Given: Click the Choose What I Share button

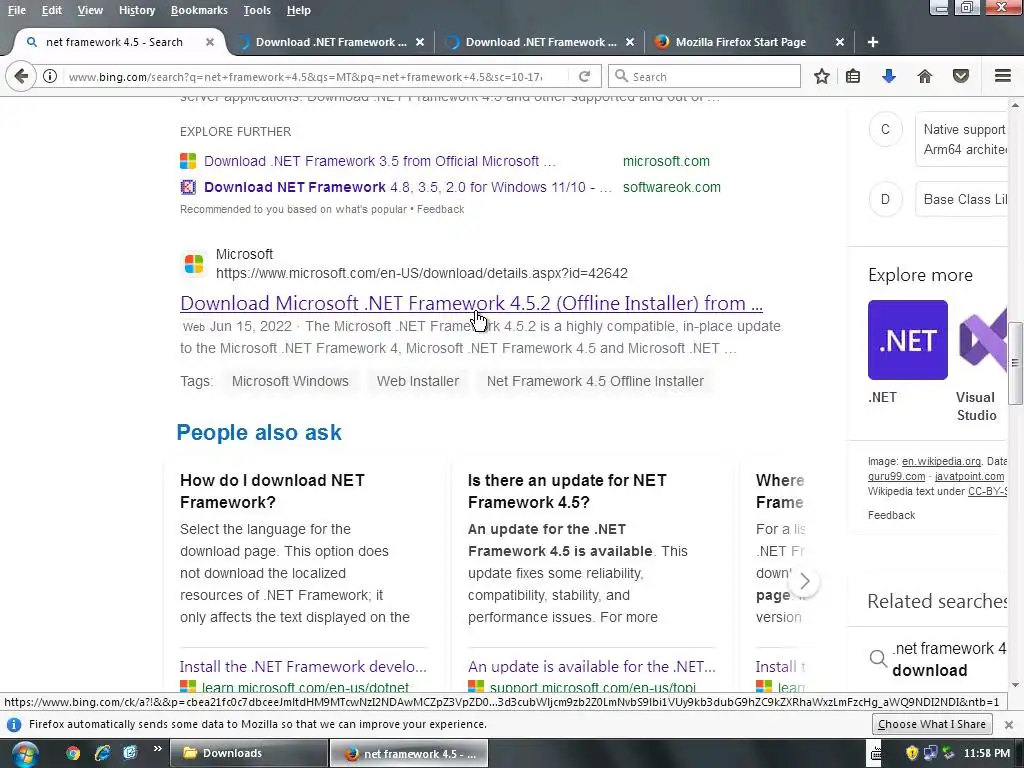Looking at the screenshot, I should 931,724.
